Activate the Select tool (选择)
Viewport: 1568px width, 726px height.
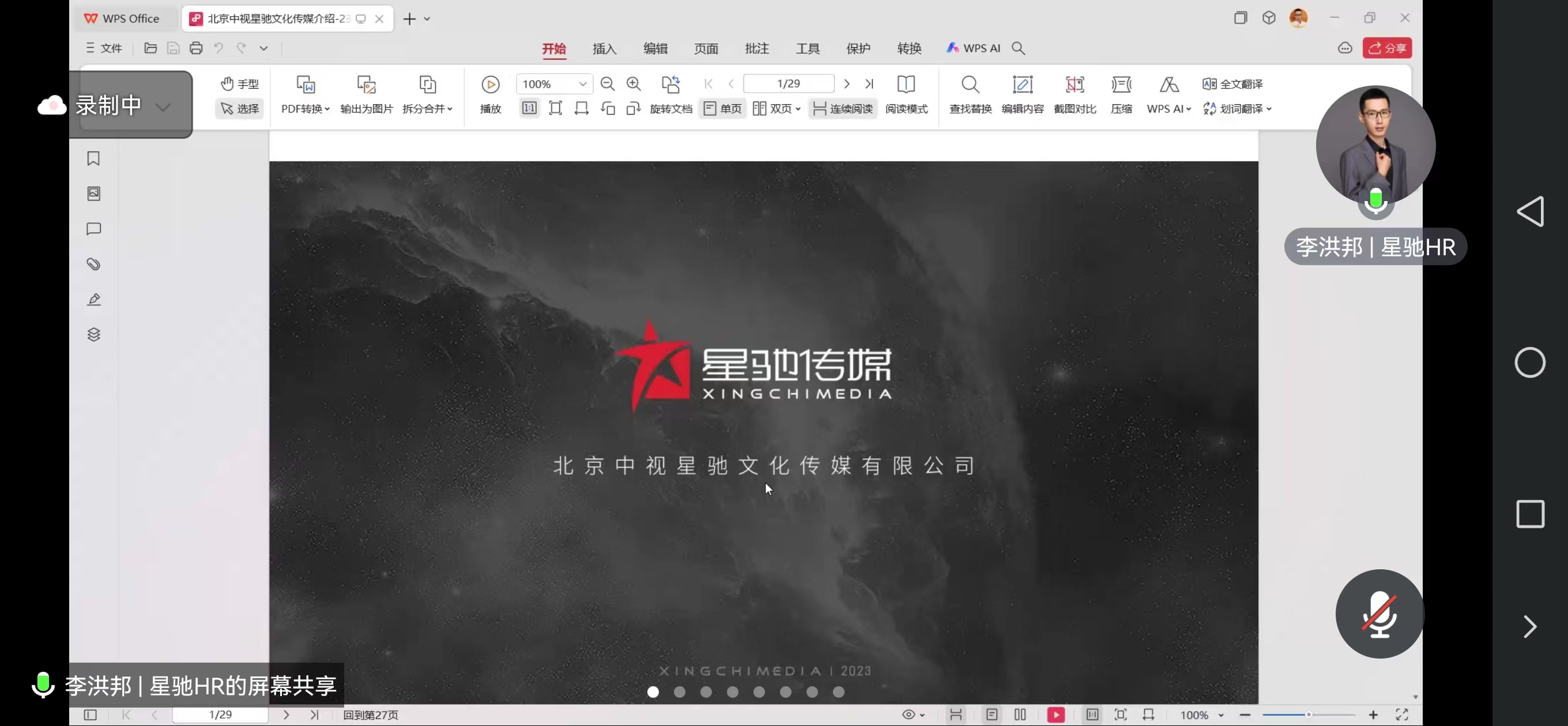click(x=240, y=108)
